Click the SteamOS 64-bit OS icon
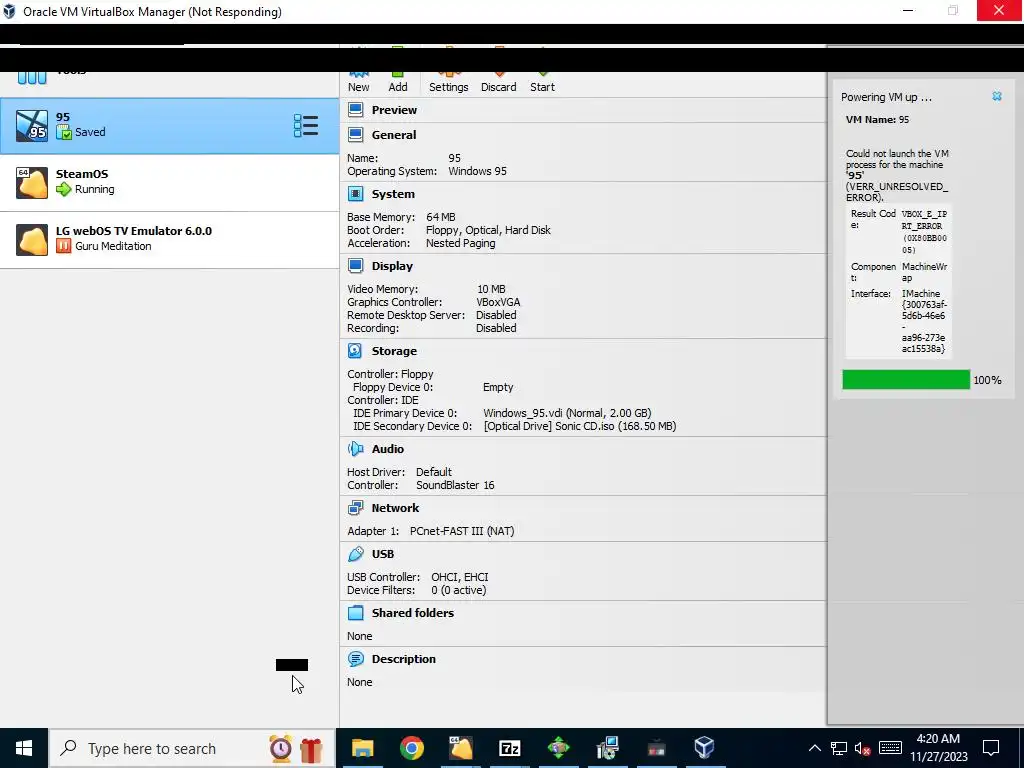 pyautogui.click(x=31, y=183)
